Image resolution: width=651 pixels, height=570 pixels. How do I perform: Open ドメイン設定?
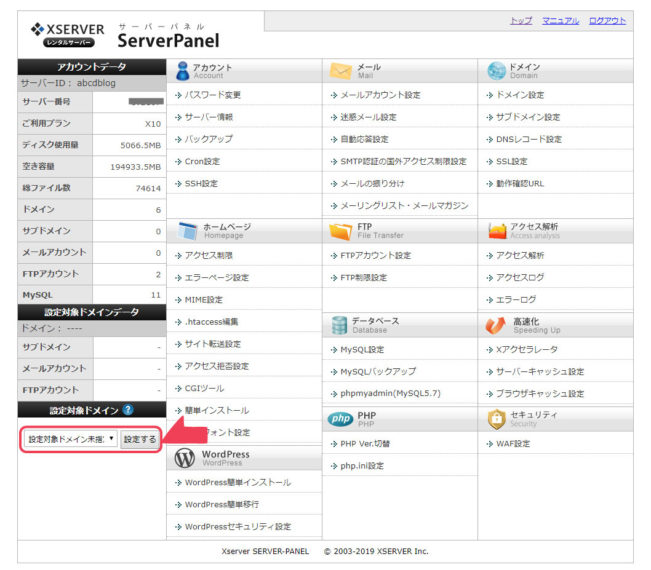click(520, 95)
